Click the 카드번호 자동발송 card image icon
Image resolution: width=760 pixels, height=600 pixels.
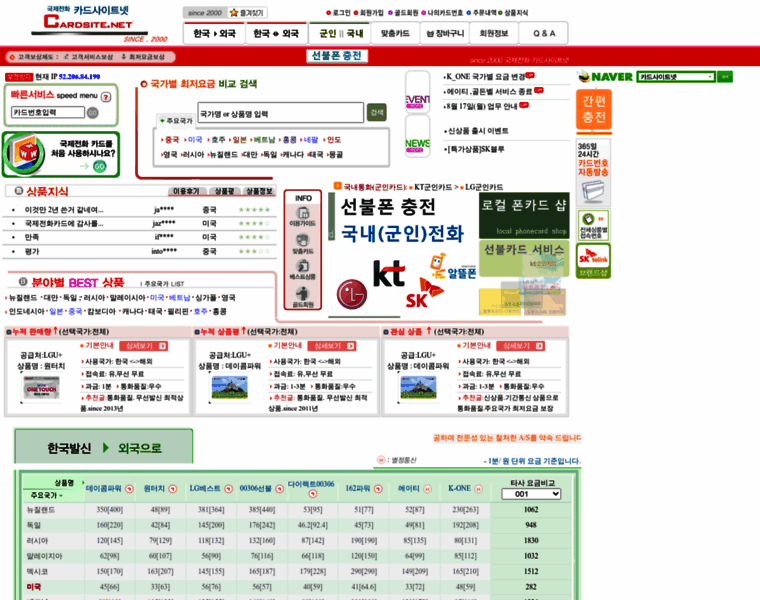(593, 192)
